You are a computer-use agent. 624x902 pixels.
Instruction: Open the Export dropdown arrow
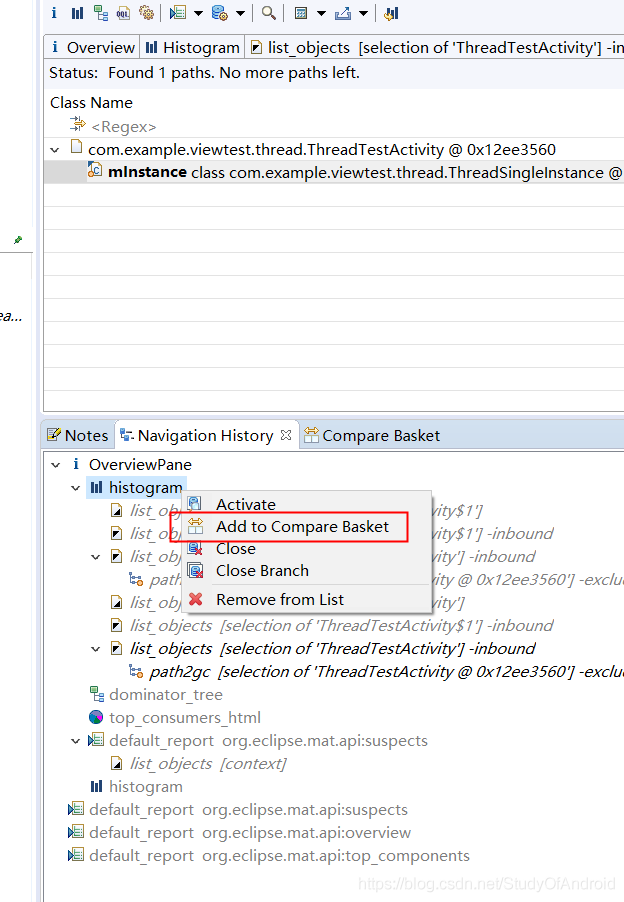point(363,13)
